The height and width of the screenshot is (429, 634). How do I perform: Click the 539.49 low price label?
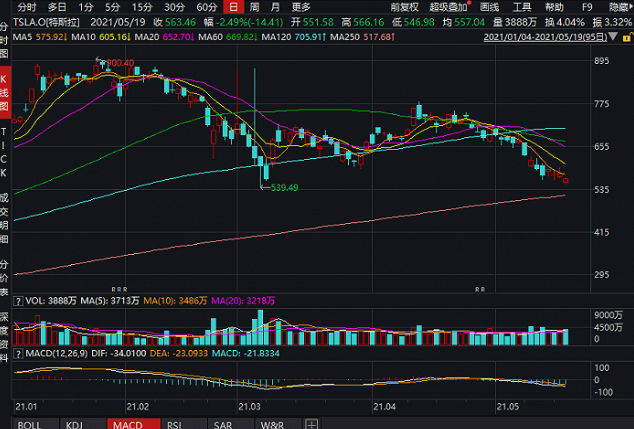[x=285, y=188]
